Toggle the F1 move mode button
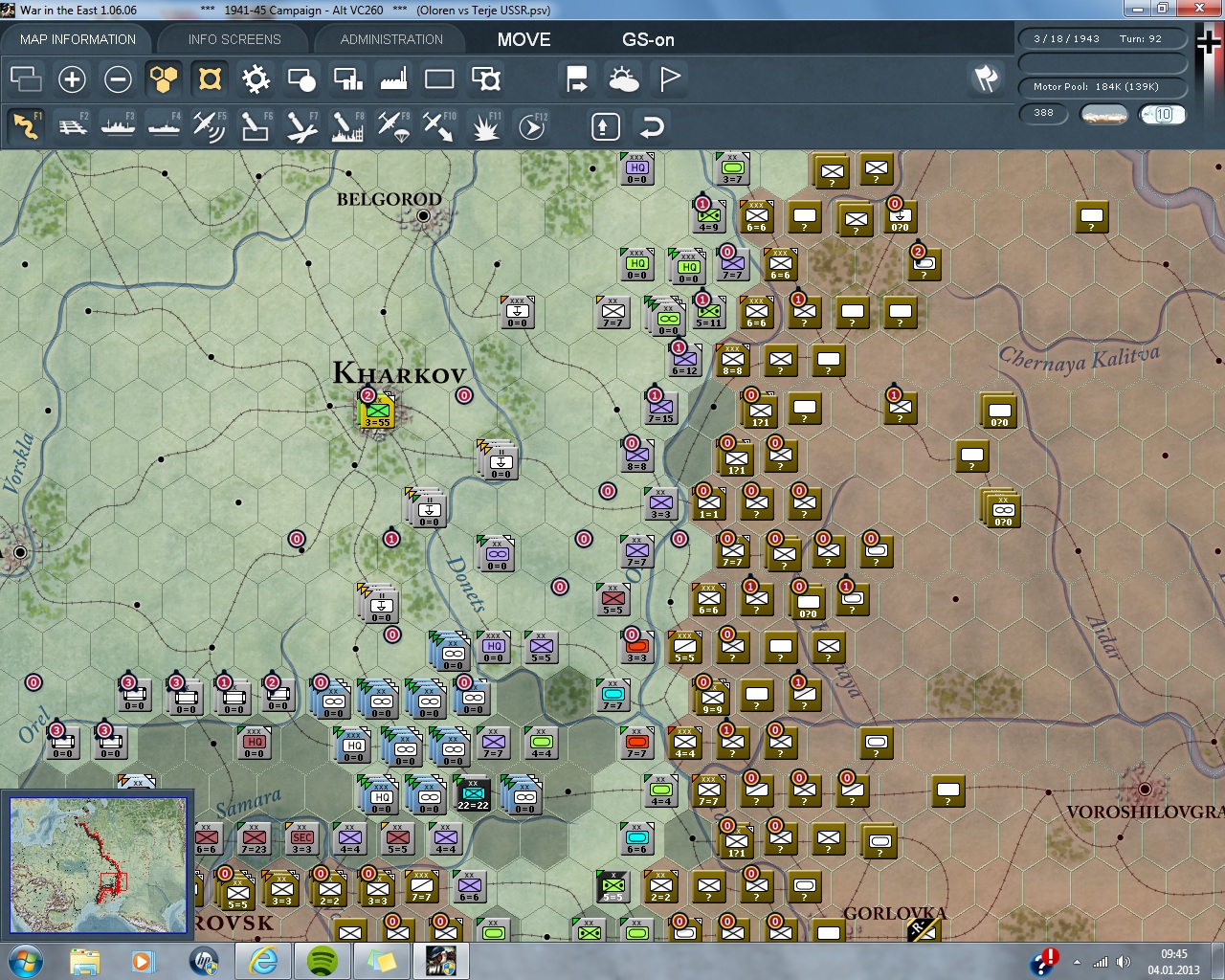Screen dimensions: 1225x980 pyautogui.click(x=27, y=126)
